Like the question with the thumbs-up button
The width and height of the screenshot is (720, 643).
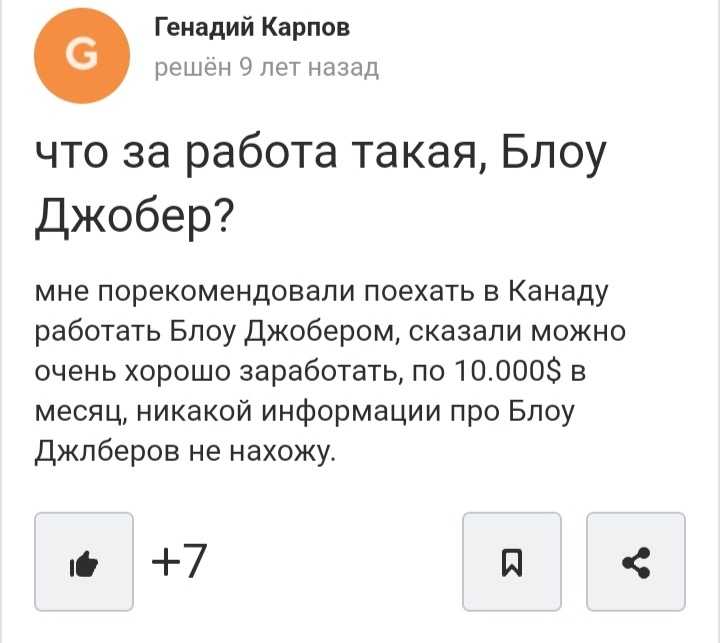pyautogui.click(x=85, y=562)
